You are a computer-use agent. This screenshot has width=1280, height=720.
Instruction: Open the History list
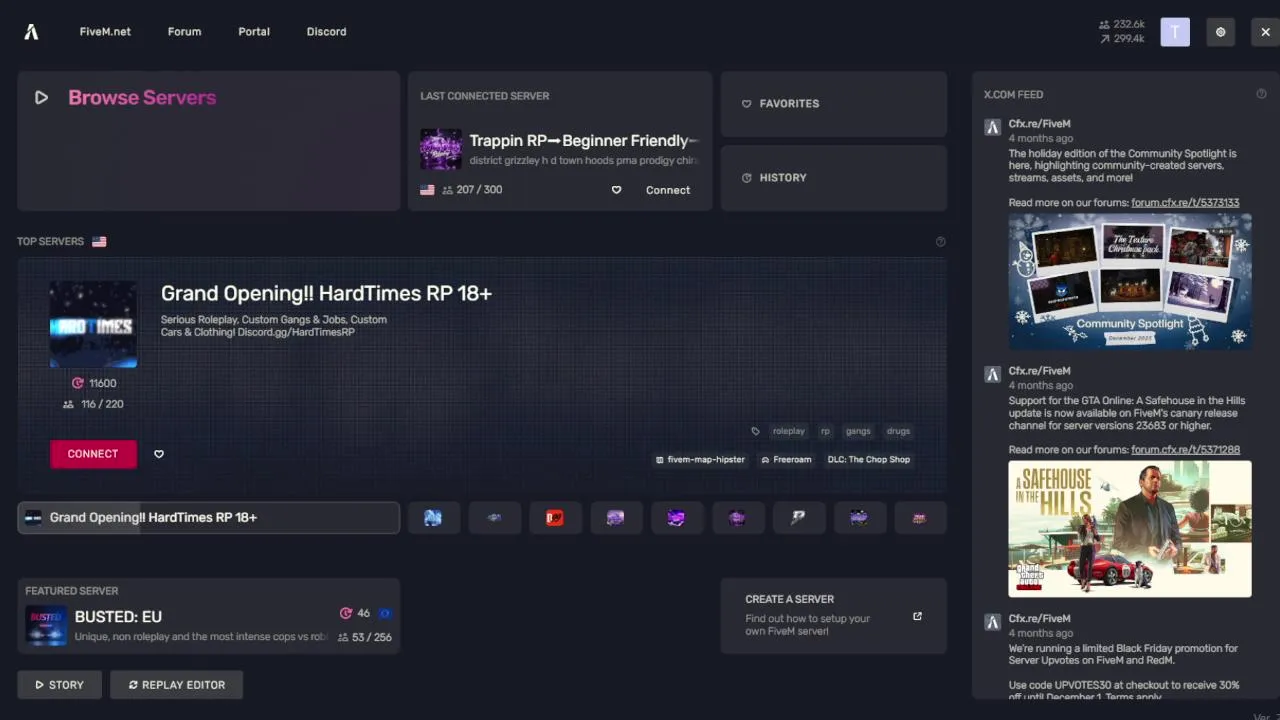[x=834, y=178]
